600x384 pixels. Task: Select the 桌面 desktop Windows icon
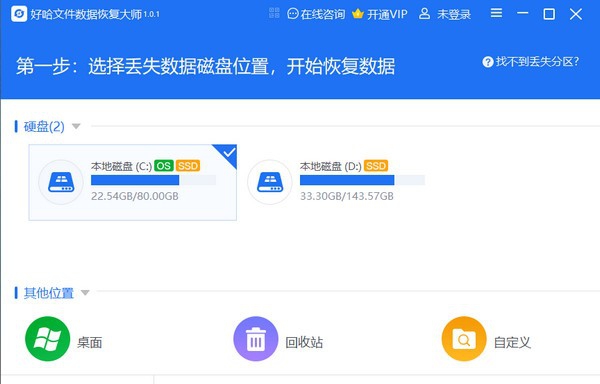(47, 339)
